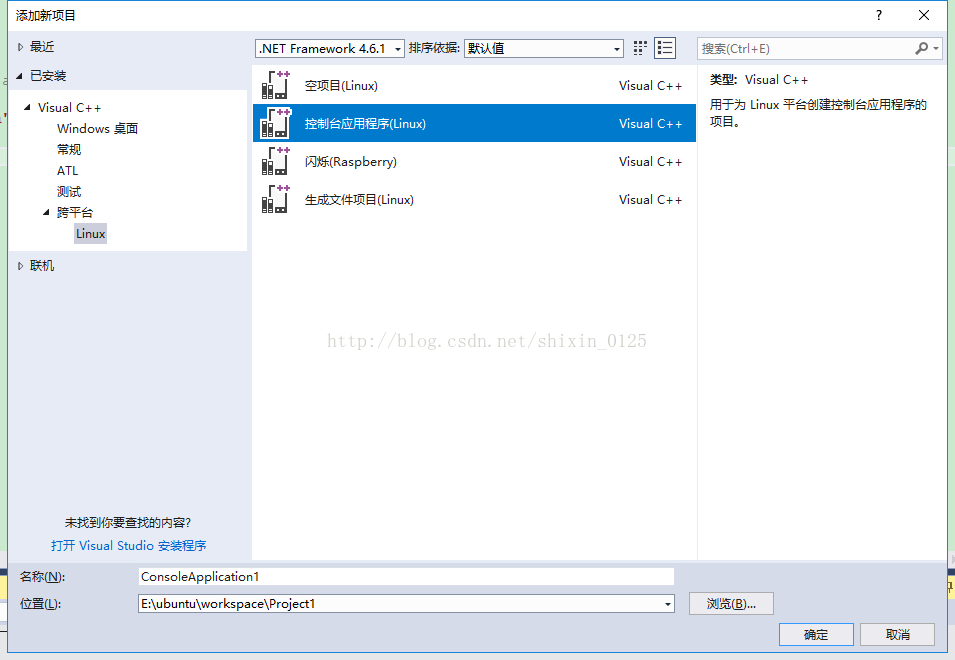
Task: Click the 联机 label
Action: pos(42,266)
